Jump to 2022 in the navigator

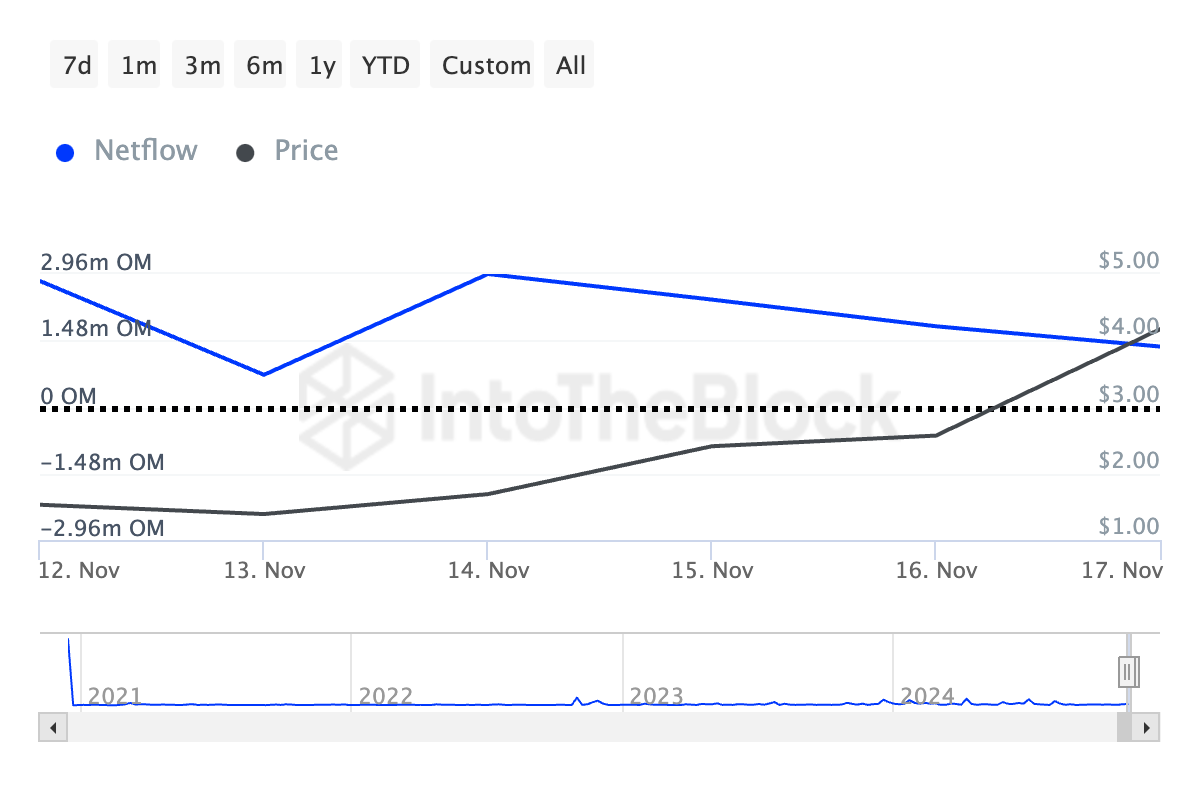click(385, 696)
